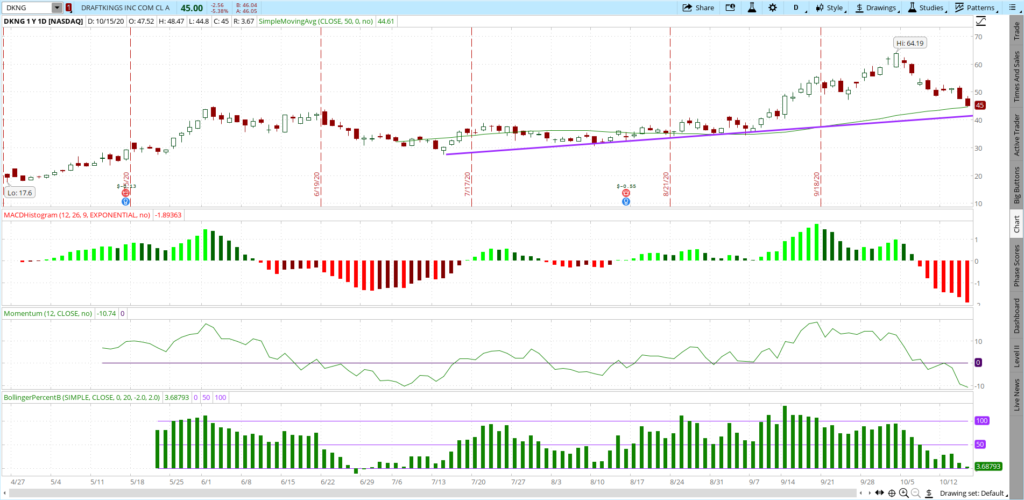Click the dividend marker icon near 5/18
This screenshot has width=1024, height=500.
(126, 200)
